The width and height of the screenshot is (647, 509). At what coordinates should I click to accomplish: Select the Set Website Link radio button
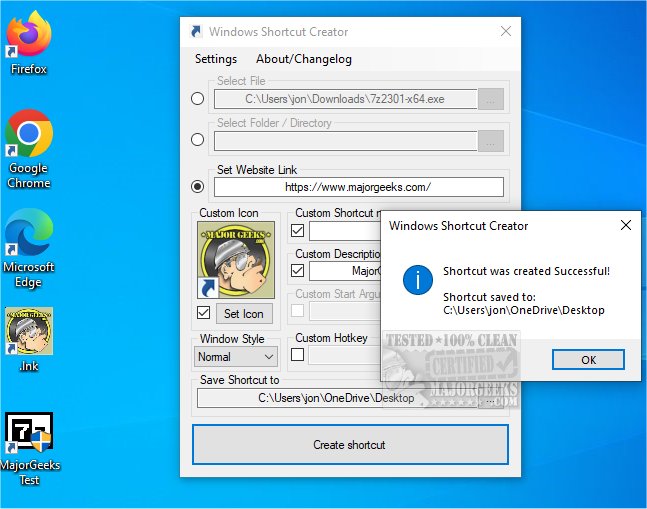(198, 187)
